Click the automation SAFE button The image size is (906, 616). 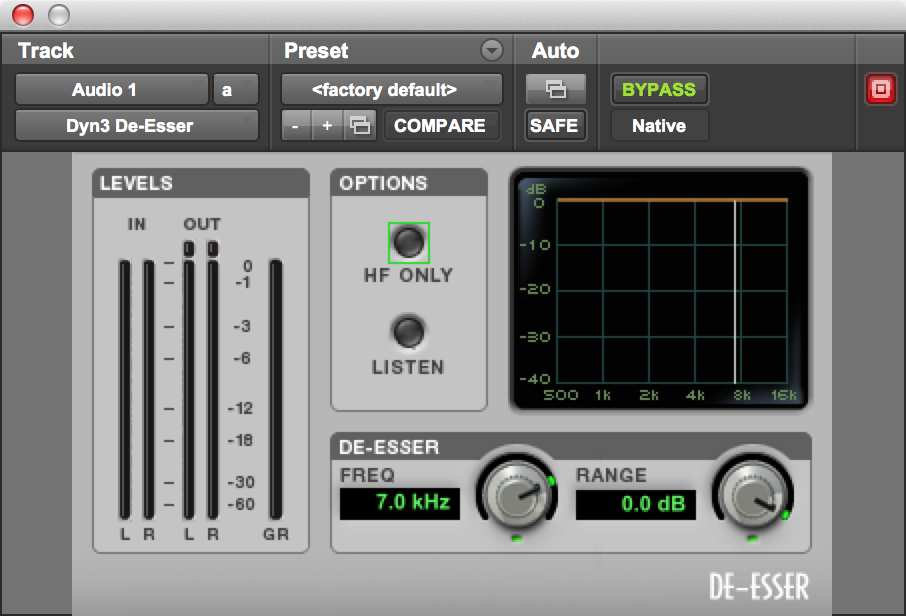click(x=555, y=125)
